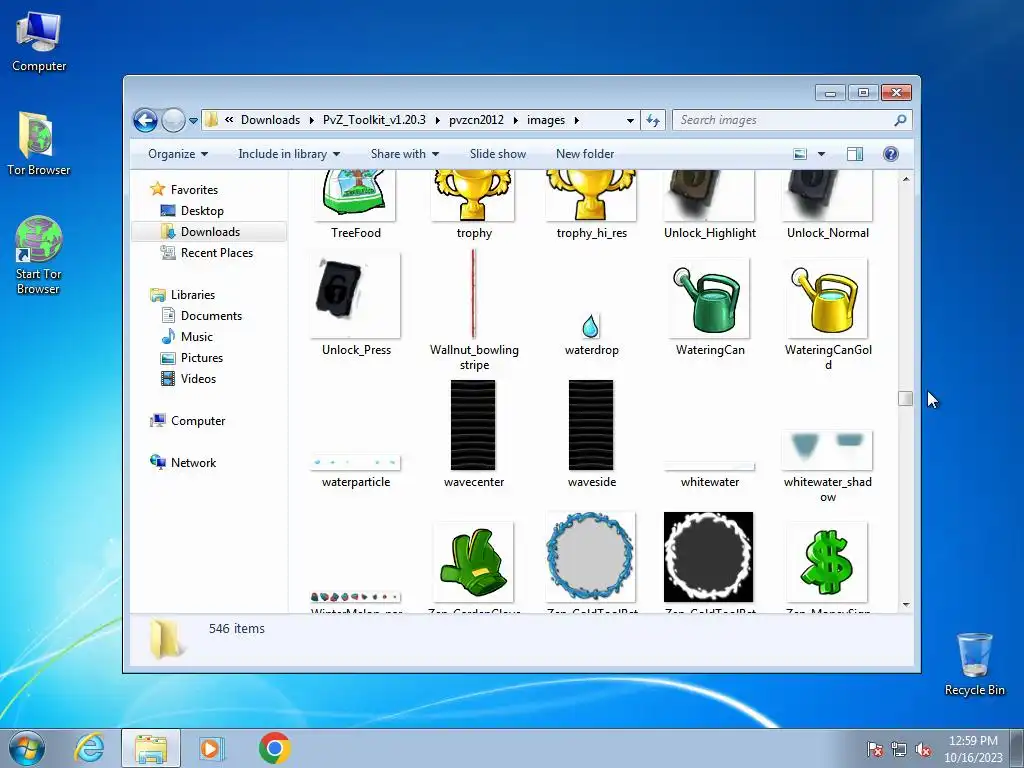Open the Help question mark button

(x=891, y=154)
